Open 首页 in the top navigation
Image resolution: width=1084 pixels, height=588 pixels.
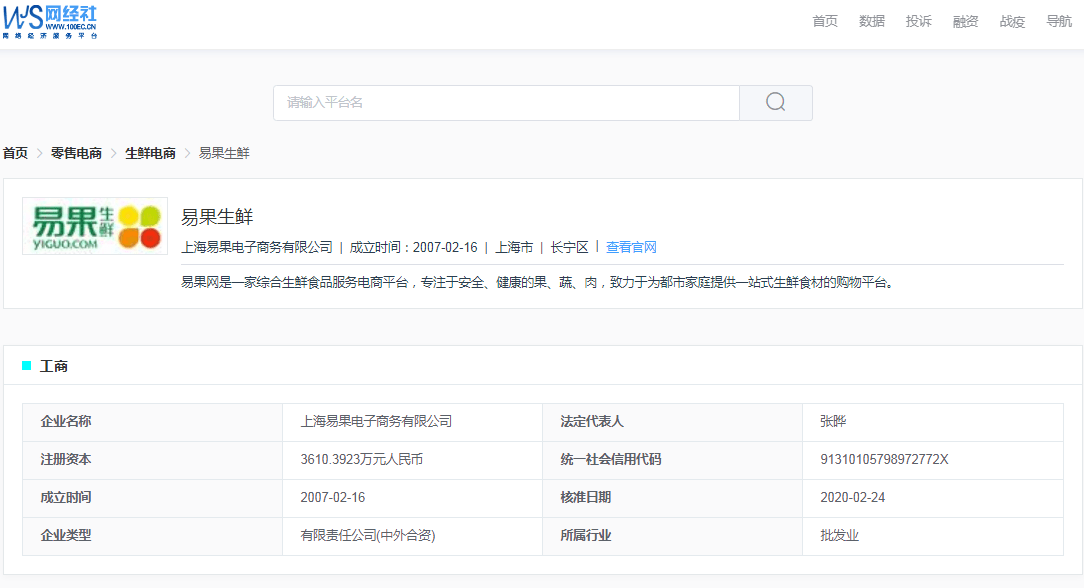pyautogui.click(x=825, y=21)
